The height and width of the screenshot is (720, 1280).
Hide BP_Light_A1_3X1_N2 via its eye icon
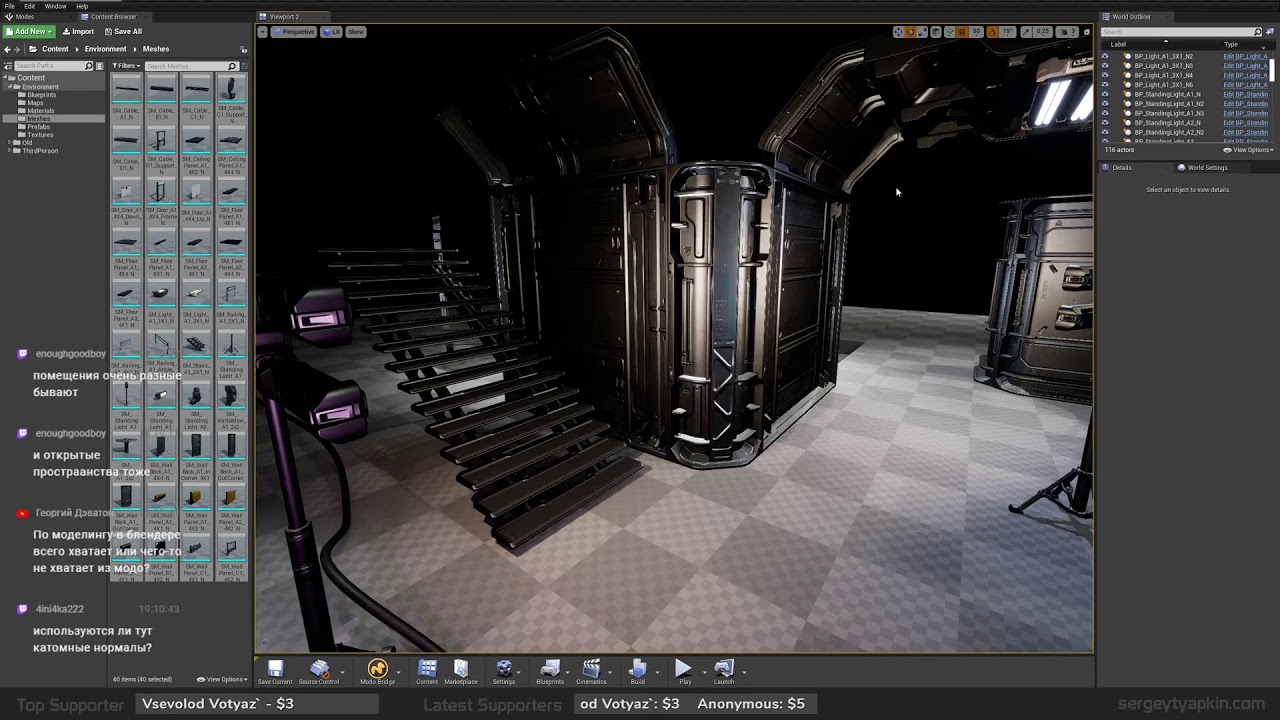click(1105, 57)
